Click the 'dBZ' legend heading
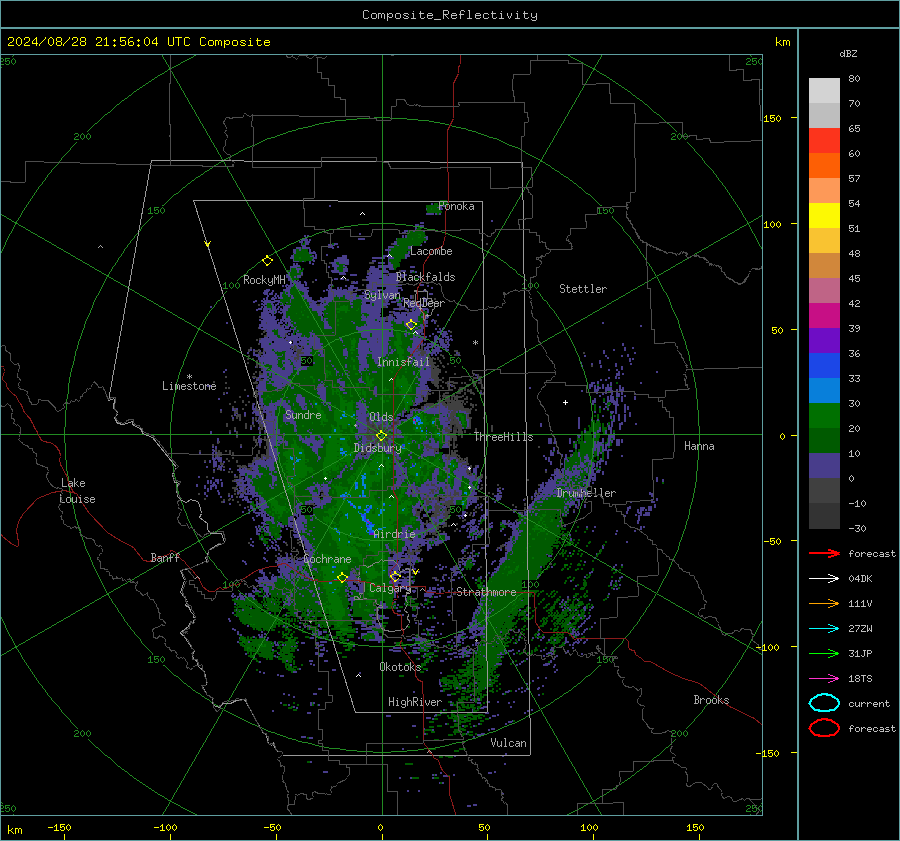 (848, 54)
